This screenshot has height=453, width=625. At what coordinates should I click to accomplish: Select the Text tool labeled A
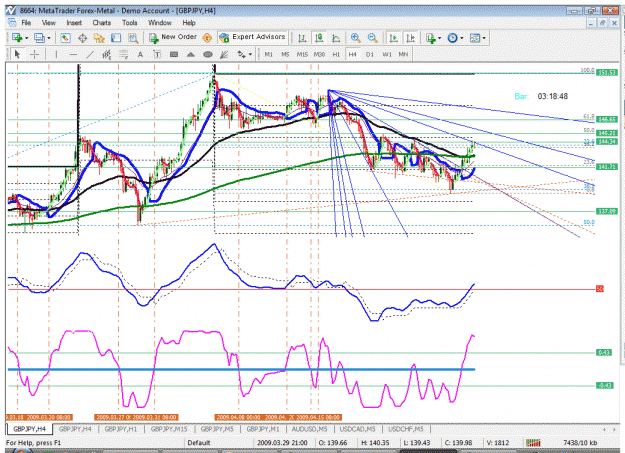[140, 54]
